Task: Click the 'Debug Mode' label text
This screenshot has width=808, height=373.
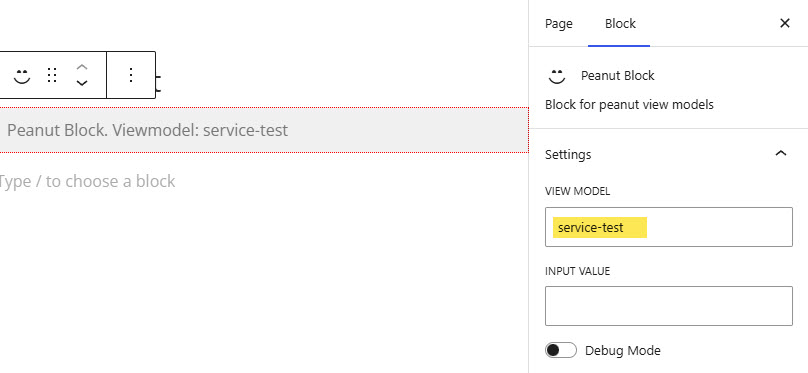Action: click(622, 351)
